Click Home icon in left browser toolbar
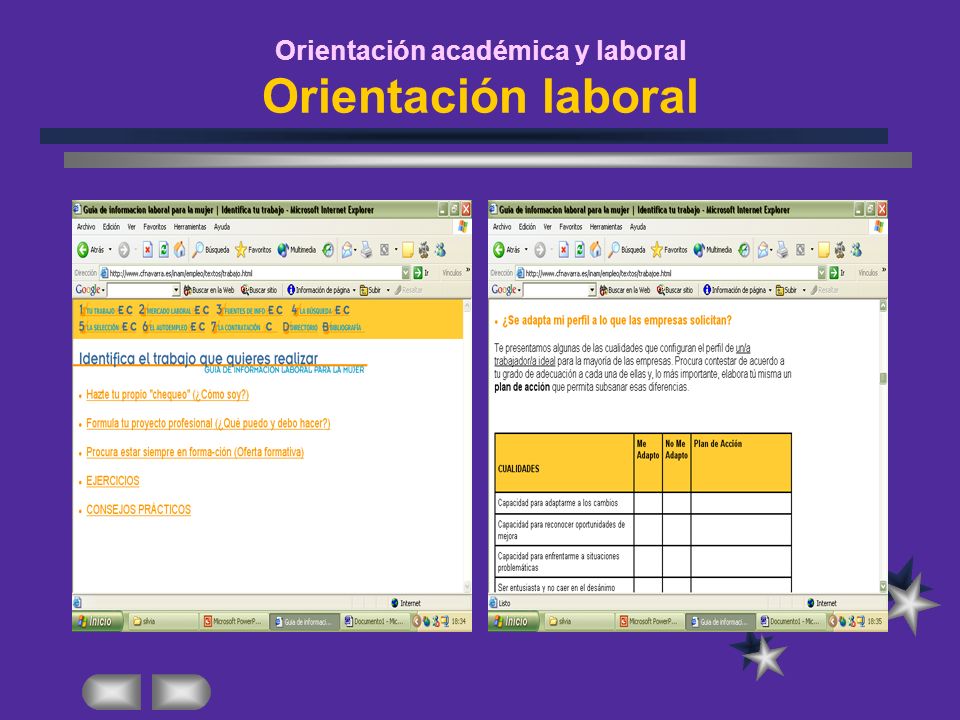 [179, 250]
